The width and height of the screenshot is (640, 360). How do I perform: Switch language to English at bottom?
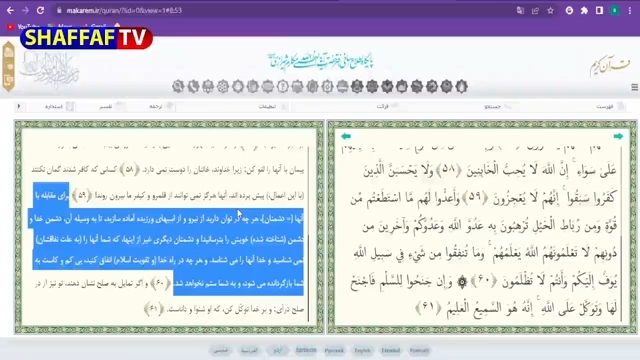[x=362, y=351]
